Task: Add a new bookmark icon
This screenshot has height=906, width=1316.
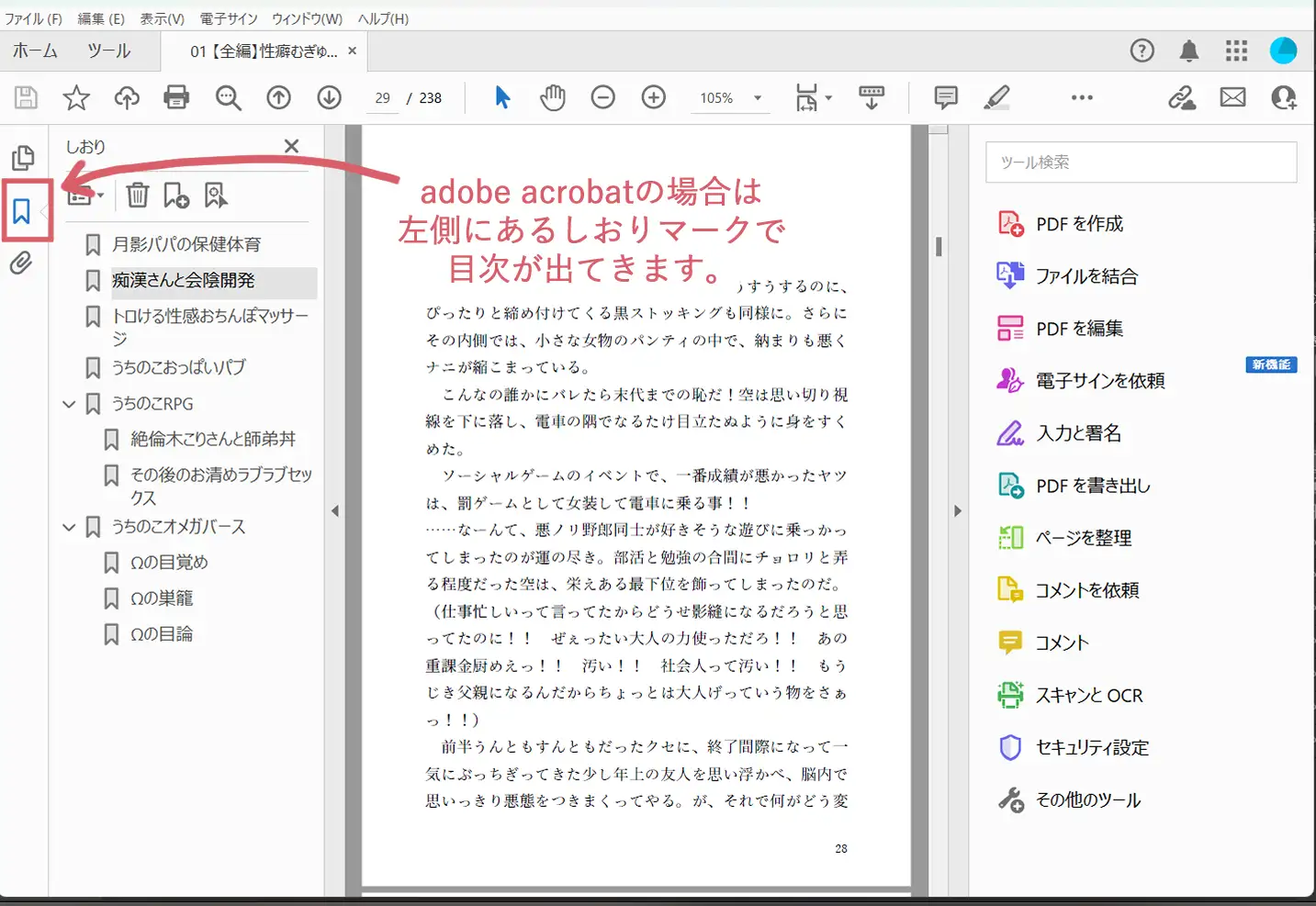Action: [175, 195]
